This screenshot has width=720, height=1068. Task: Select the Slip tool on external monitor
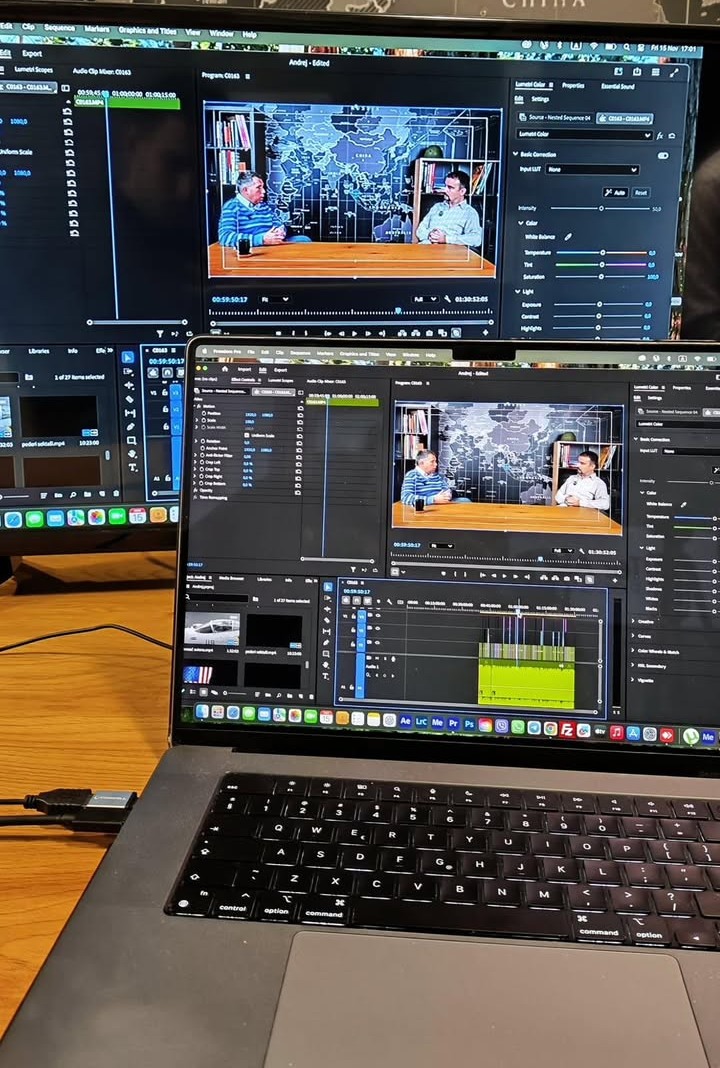click(x=129, y=413)
